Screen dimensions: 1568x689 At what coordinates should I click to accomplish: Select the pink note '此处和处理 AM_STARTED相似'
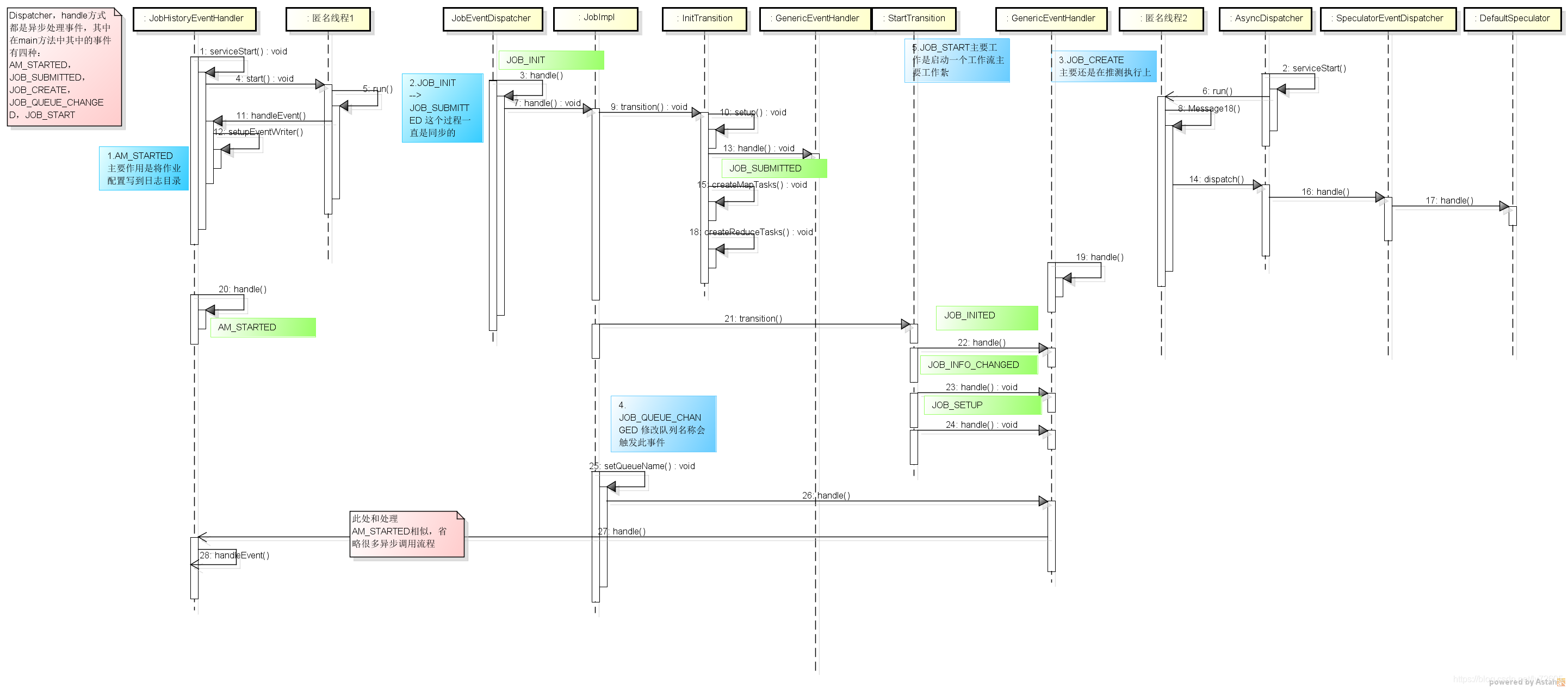pyautogui.click(x=407, y=534)
